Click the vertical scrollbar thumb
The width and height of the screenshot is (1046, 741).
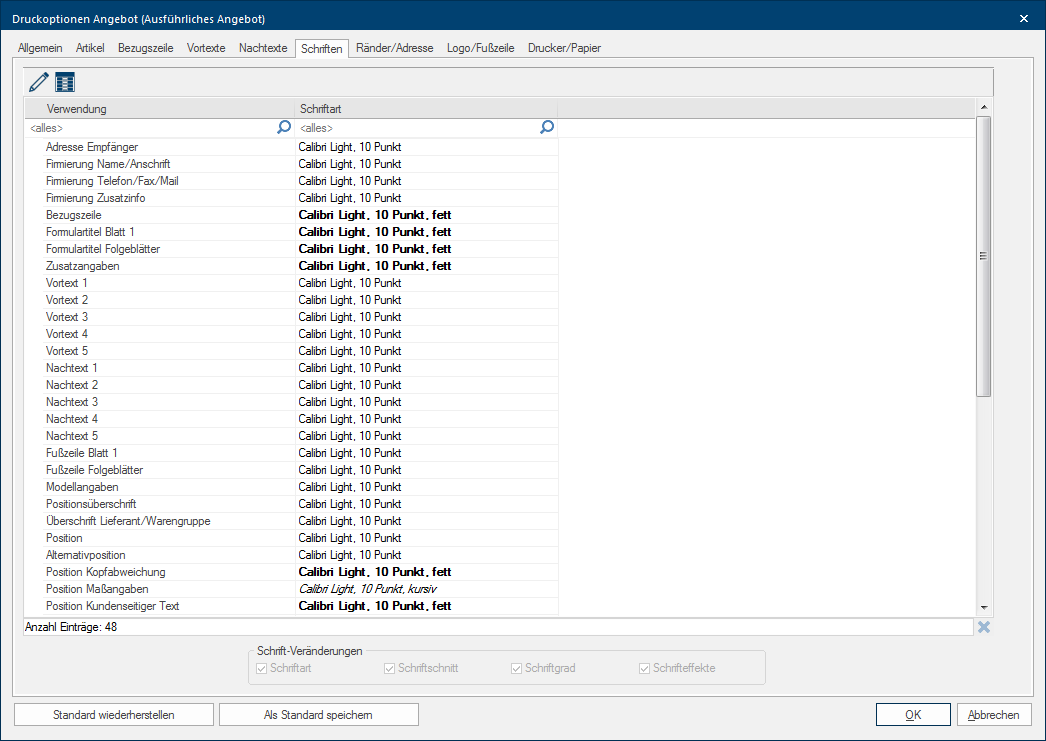point(984,257)
